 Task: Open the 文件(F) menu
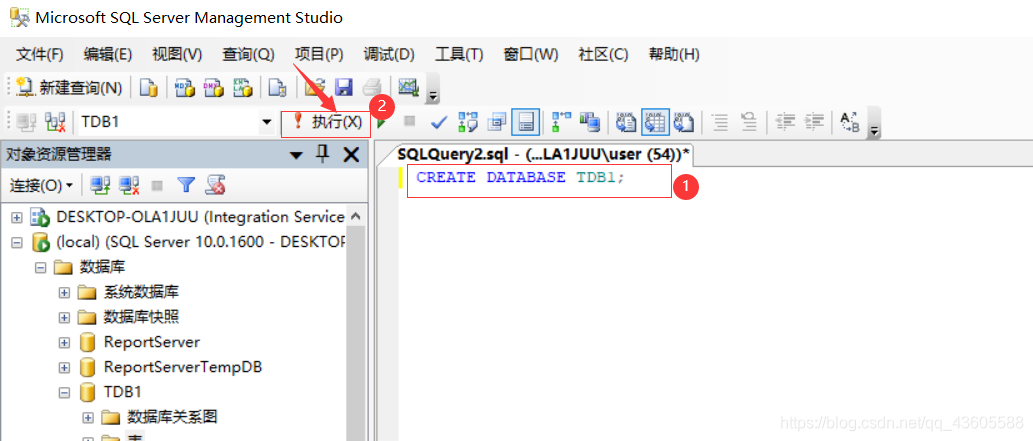click(x=40, y=54)
